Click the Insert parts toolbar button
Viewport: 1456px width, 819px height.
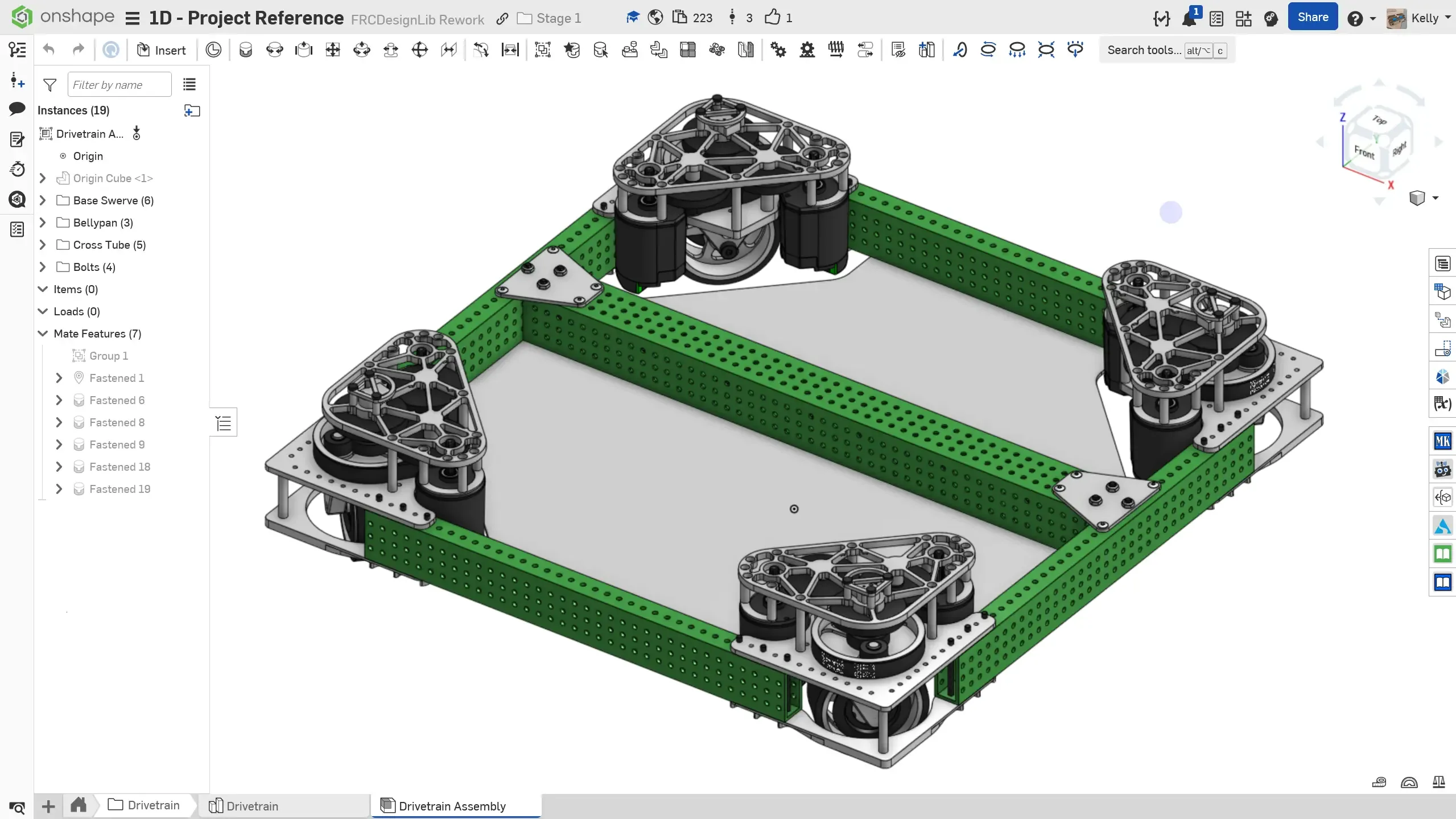[162, 50]
